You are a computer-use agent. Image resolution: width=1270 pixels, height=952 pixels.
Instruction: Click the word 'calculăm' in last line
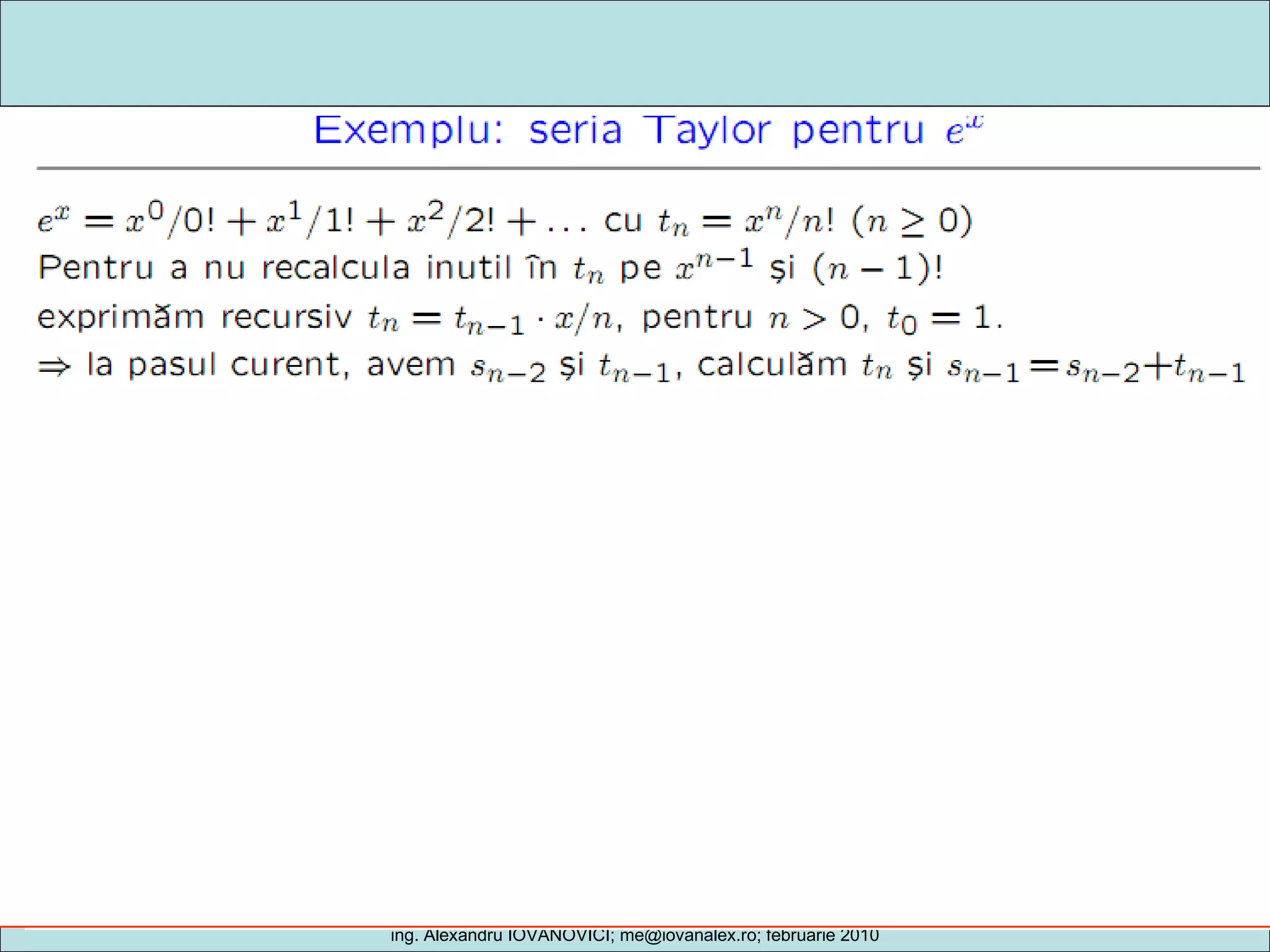pyautogui.click(x=772, y=365)
